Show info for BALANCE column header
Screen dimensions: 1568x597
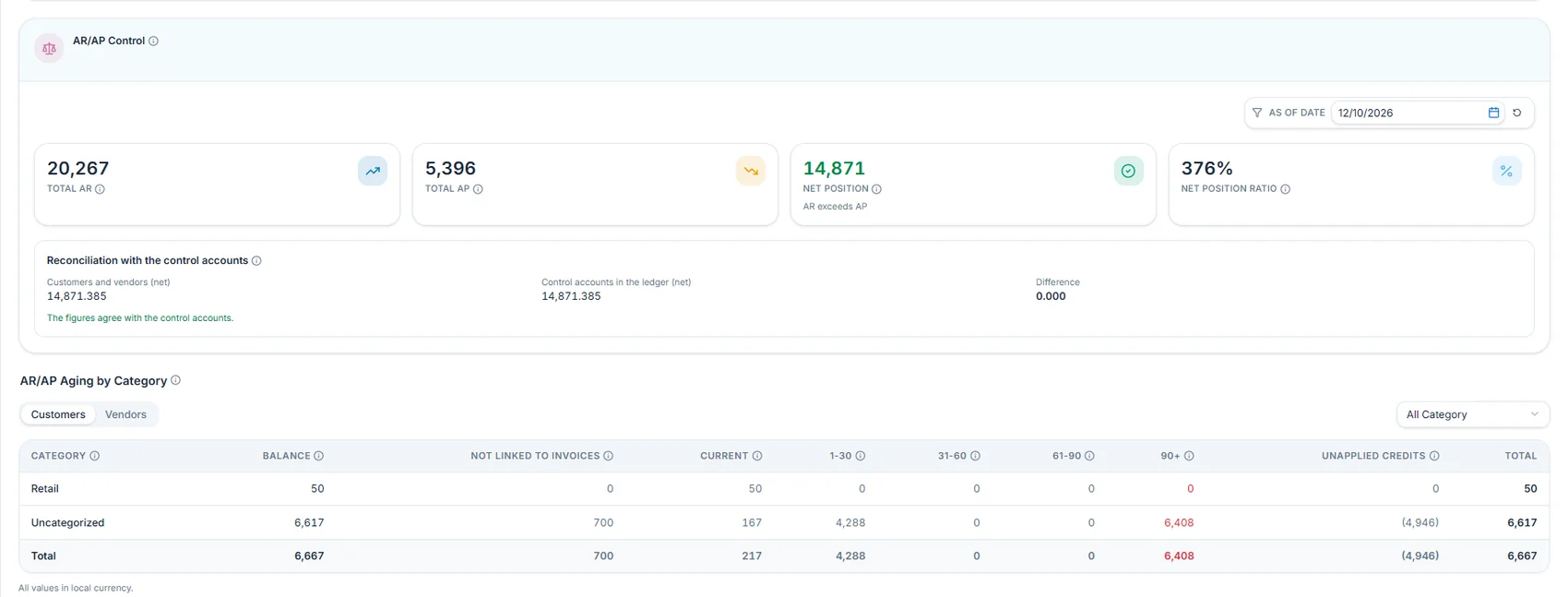(x=319, y=456)
